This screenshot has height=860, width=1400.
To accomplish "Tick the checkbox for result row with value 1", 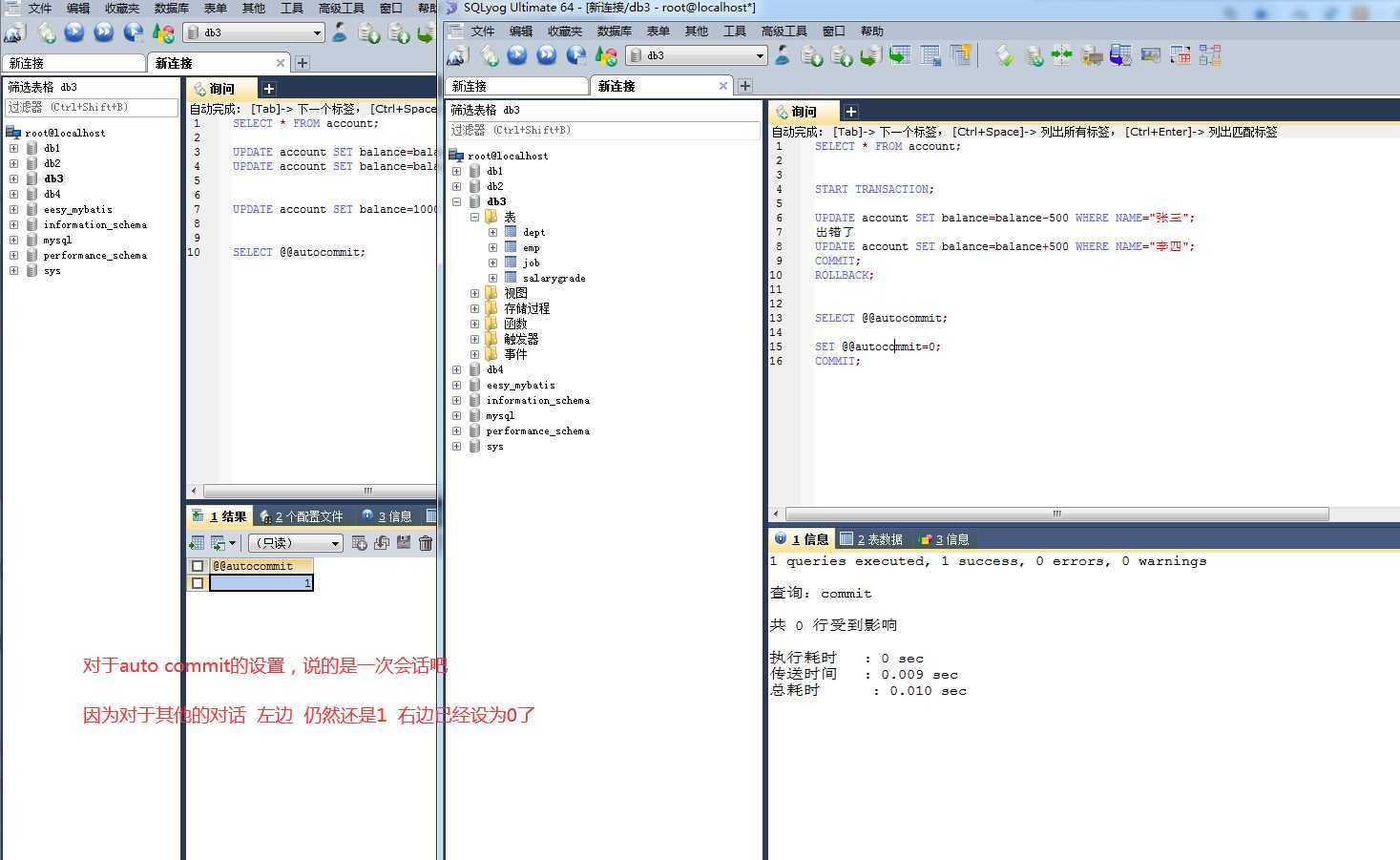I will [x=198, y=582].
